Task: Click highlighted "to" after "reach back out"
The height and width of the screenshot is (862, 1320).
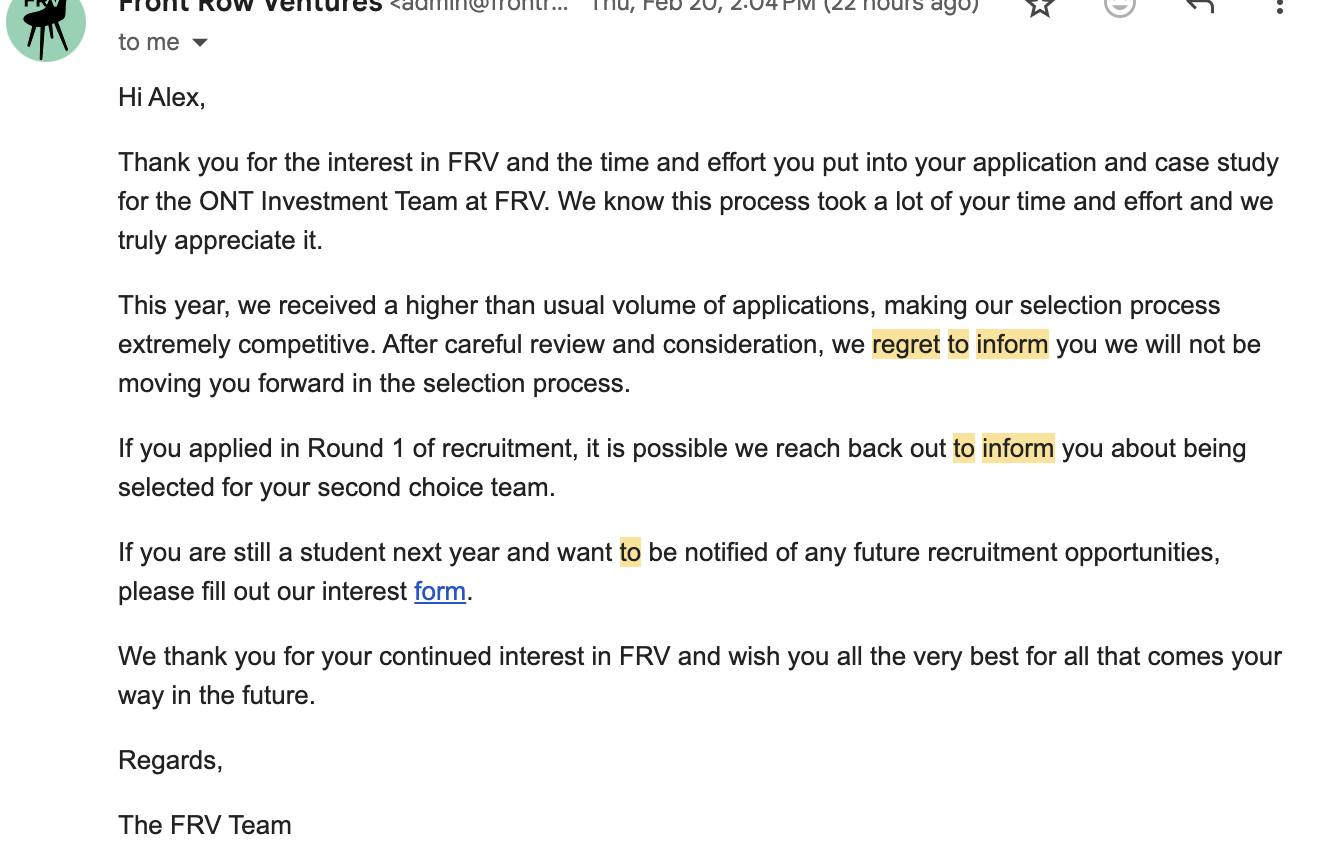Action: pos(964,448)
